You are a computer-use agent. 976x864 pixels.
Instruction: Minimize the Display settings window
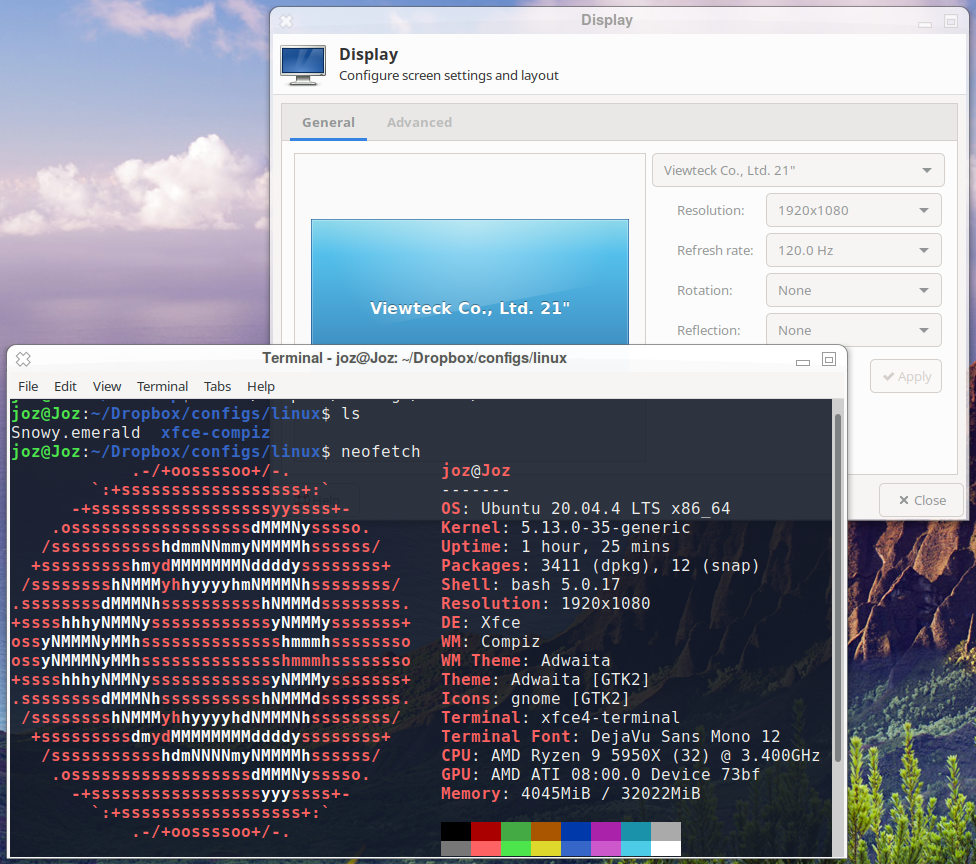point(925,24)
